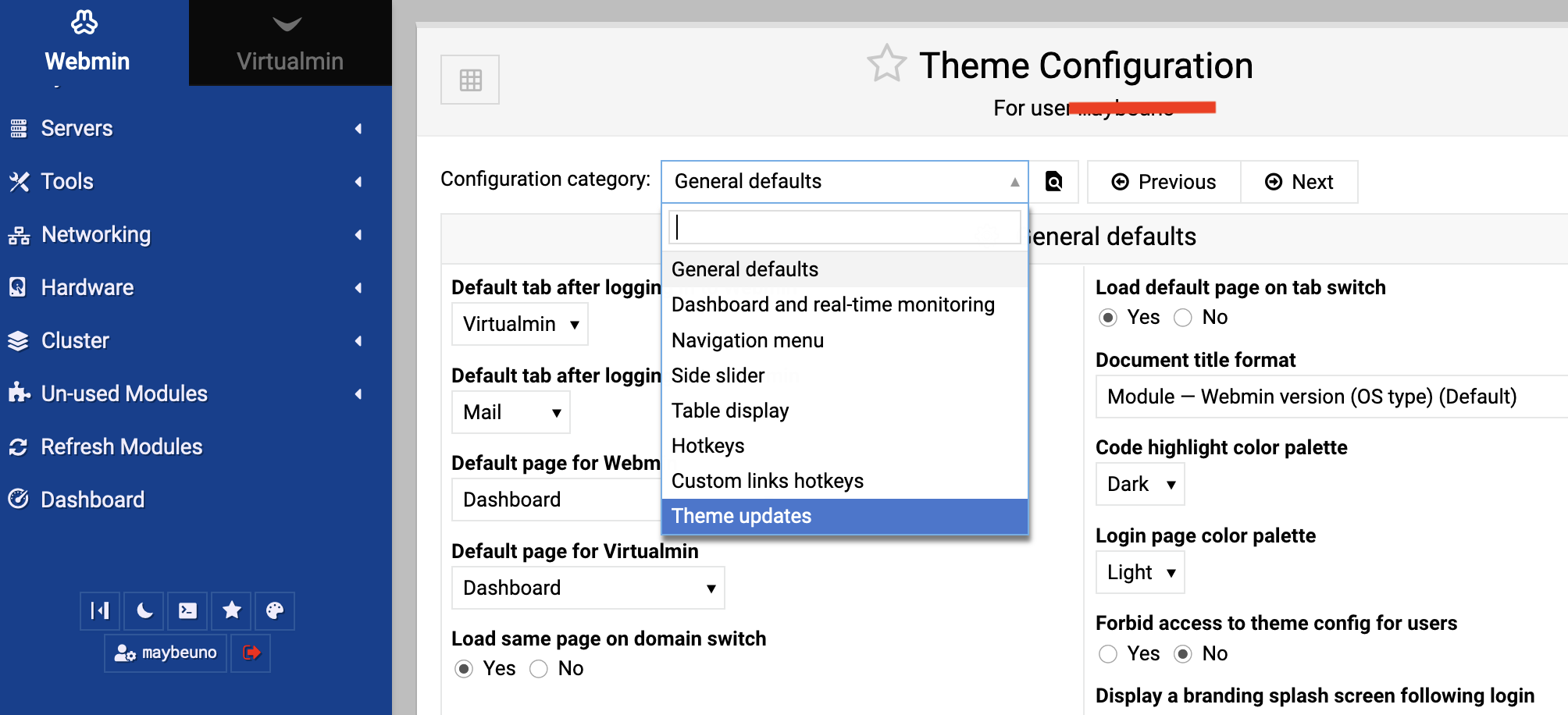Select Navigation menu option
The width and height of the screenshot is (1568, 715).
845,340
